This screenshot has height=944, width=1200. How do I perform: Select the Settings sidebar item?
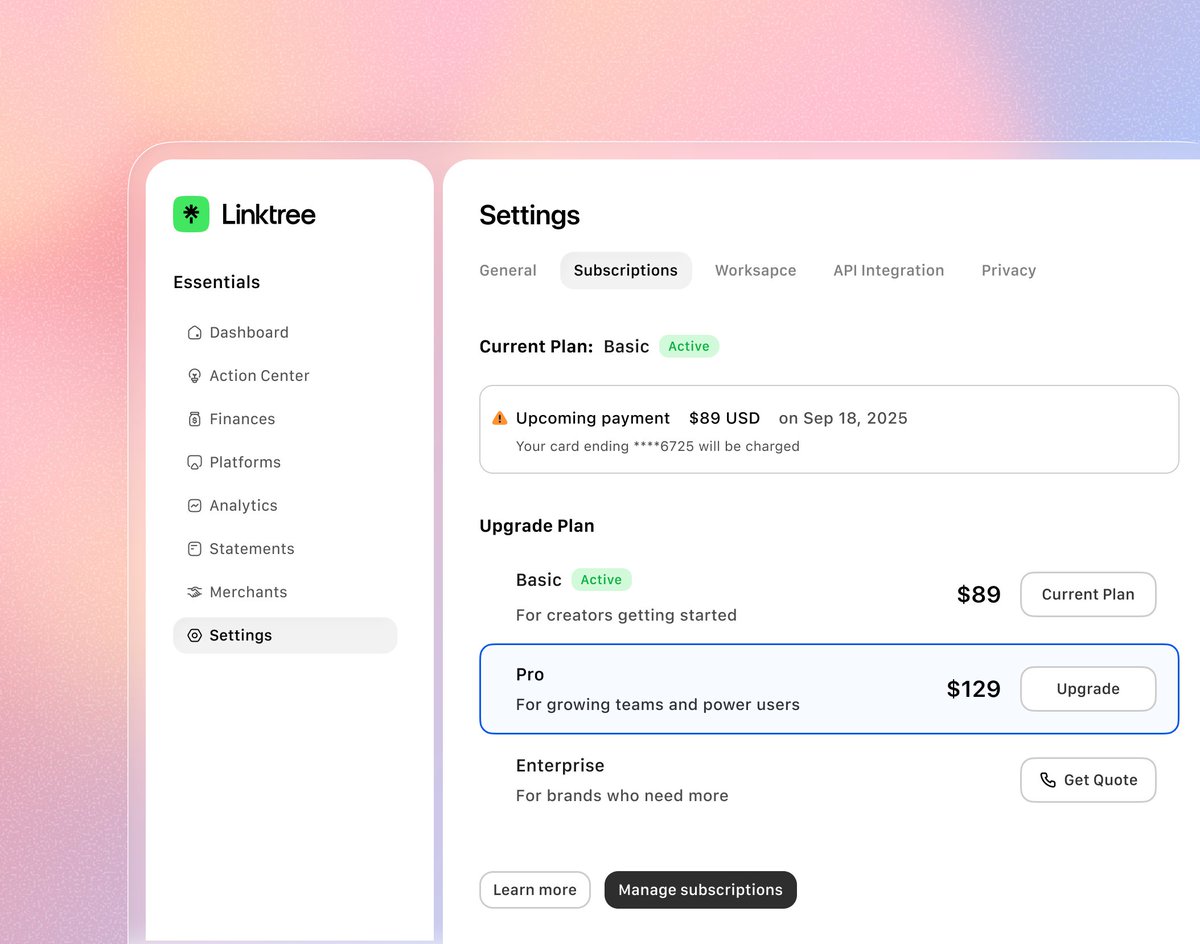[x=285, y=636]
